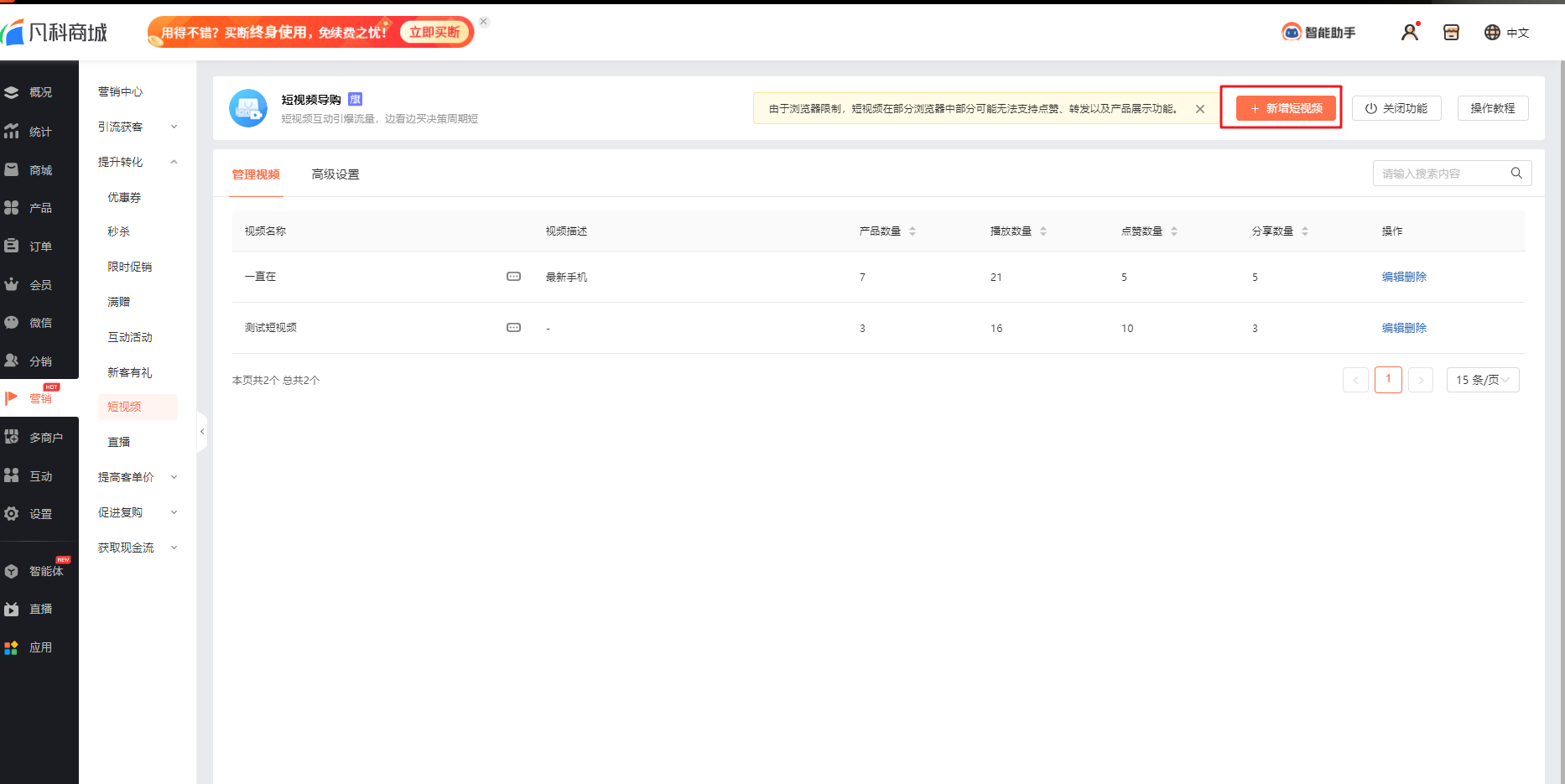Edit the 测试短视频 video
The image size is (1565, 784).
pos(1393,328)
